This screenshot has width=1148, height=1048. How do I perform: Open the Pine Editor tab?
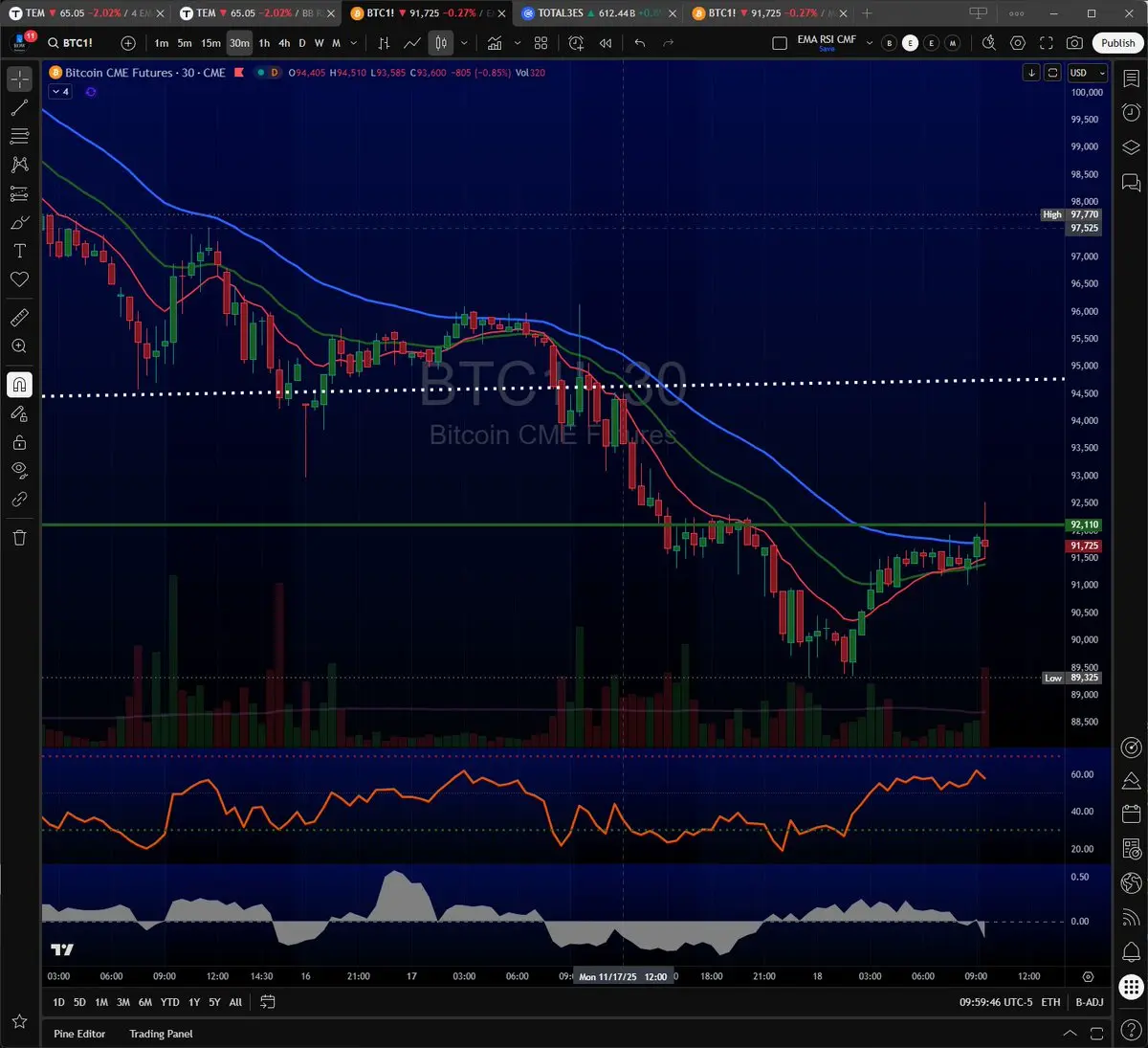point(79,1034)
